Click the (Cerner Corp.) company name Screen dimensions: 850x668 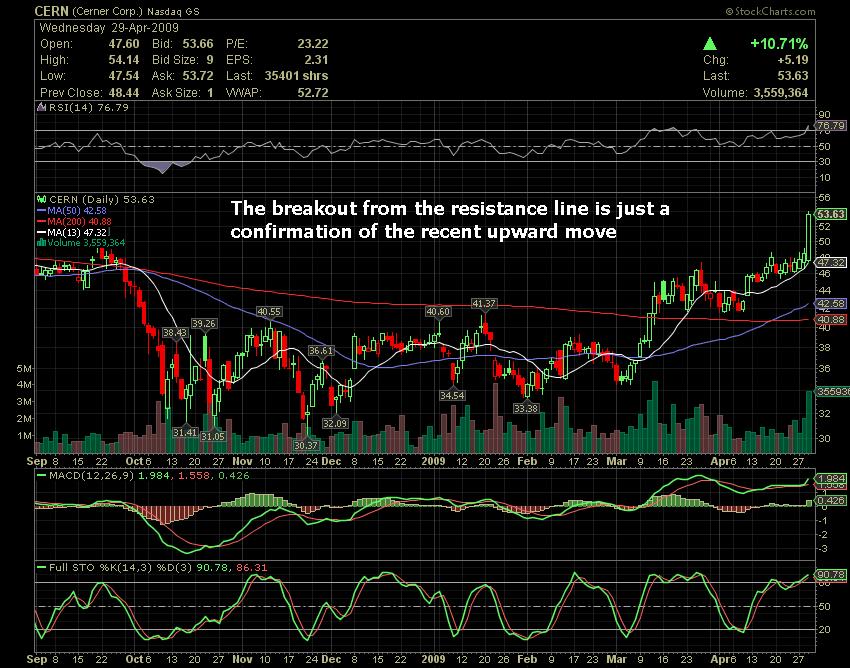pos(107,11)
